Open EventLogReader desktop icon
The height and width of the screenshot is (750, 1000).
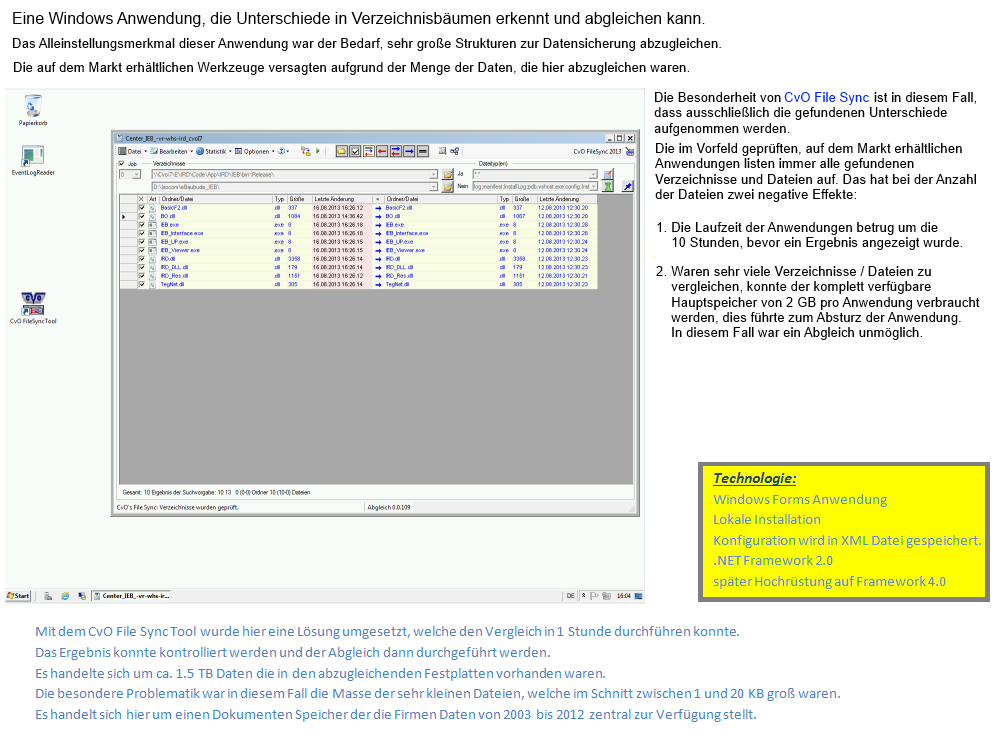tap(33, 160)
